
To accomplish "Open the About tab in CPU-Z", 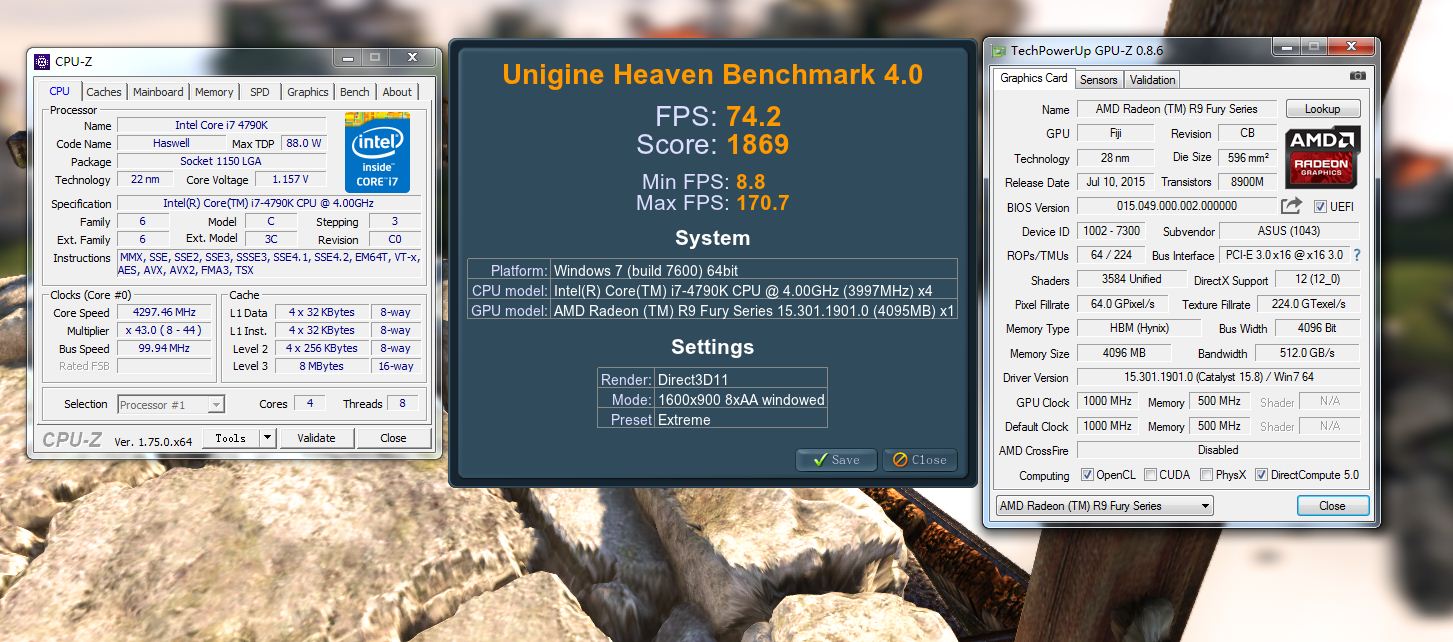I will [x=397, y=92].
